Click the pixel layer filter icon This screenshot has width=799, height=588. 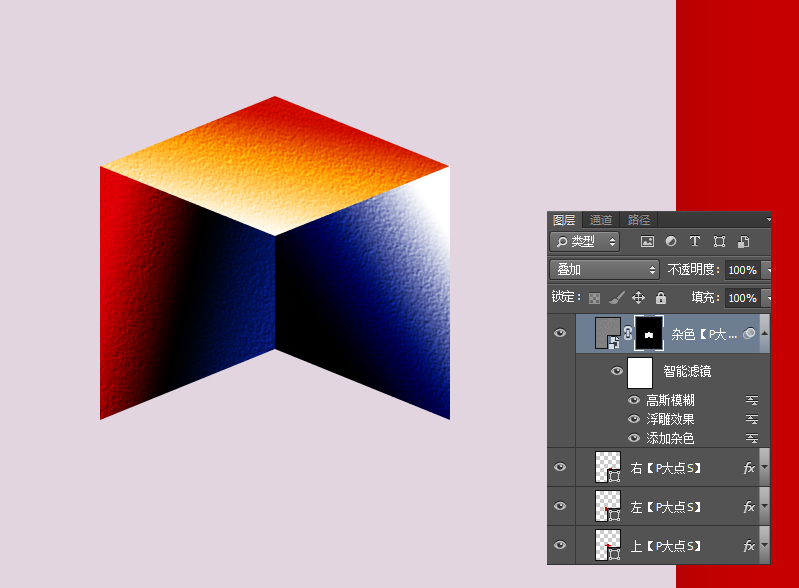click(x=647, y=242)
